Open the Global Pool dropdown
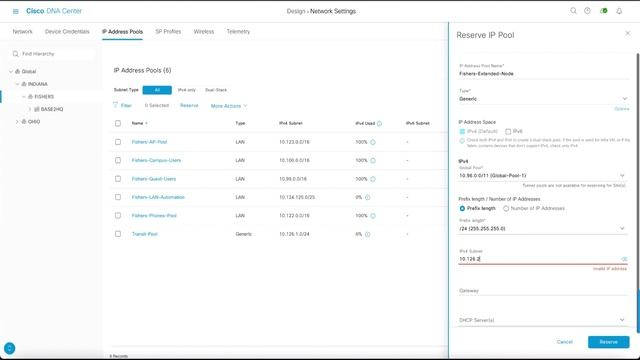640x360 pixels. (542, 176)
